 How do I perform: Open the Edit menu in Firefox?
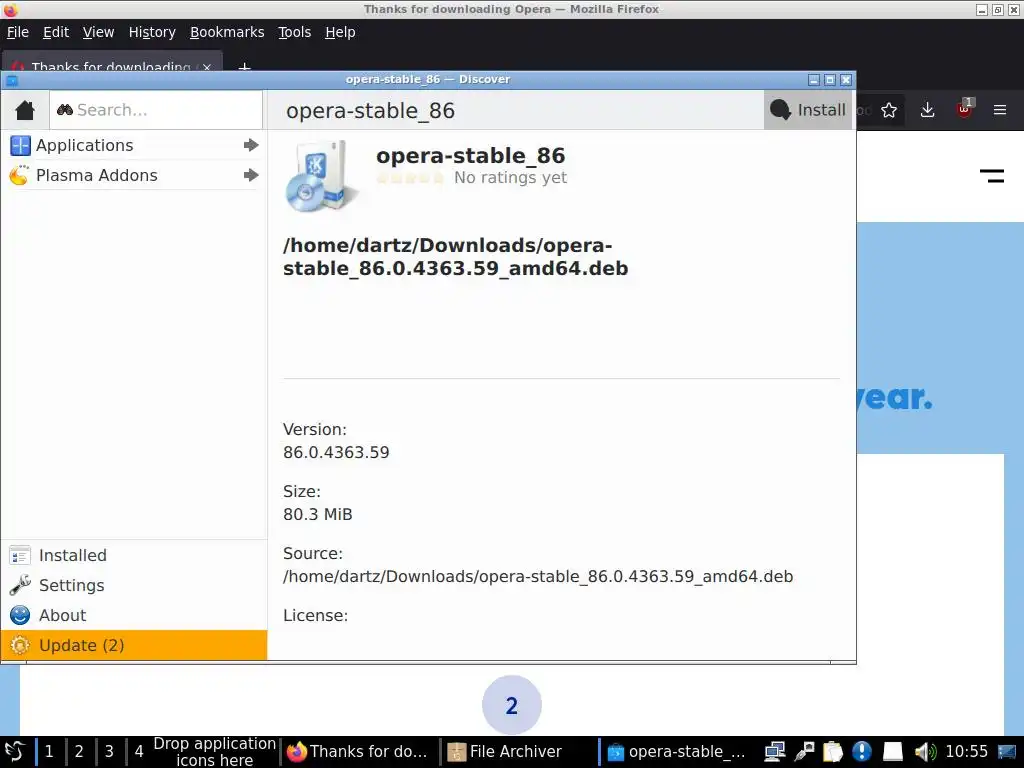(56, 32)
